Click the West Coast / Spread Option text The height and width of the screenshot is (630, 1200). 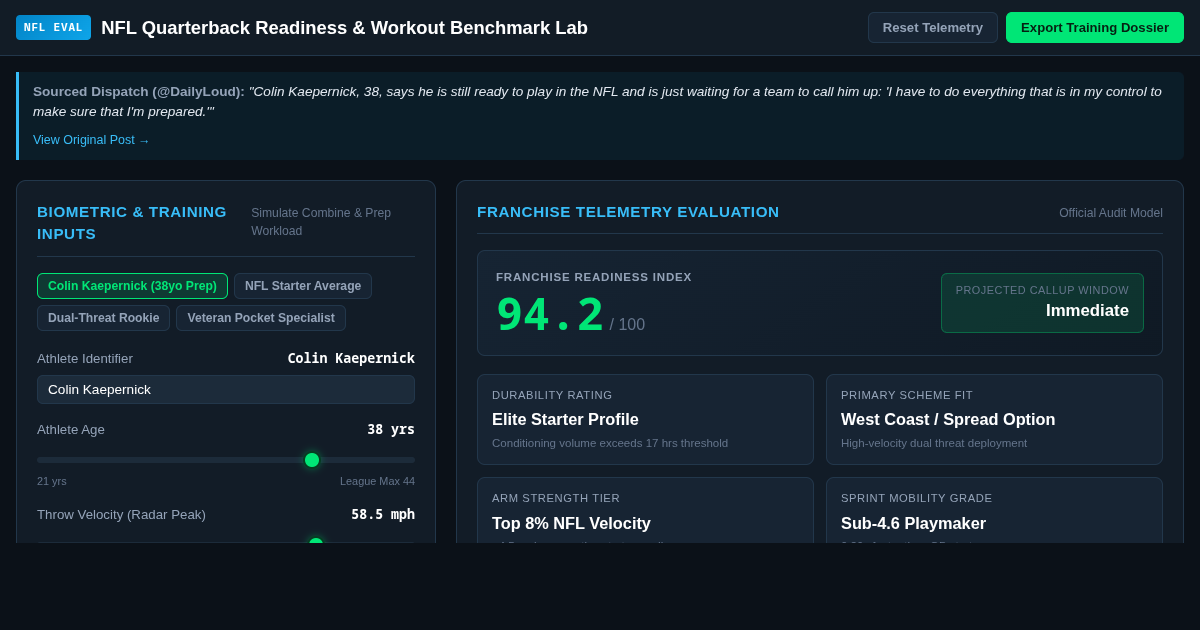click(x=948, y=420)
